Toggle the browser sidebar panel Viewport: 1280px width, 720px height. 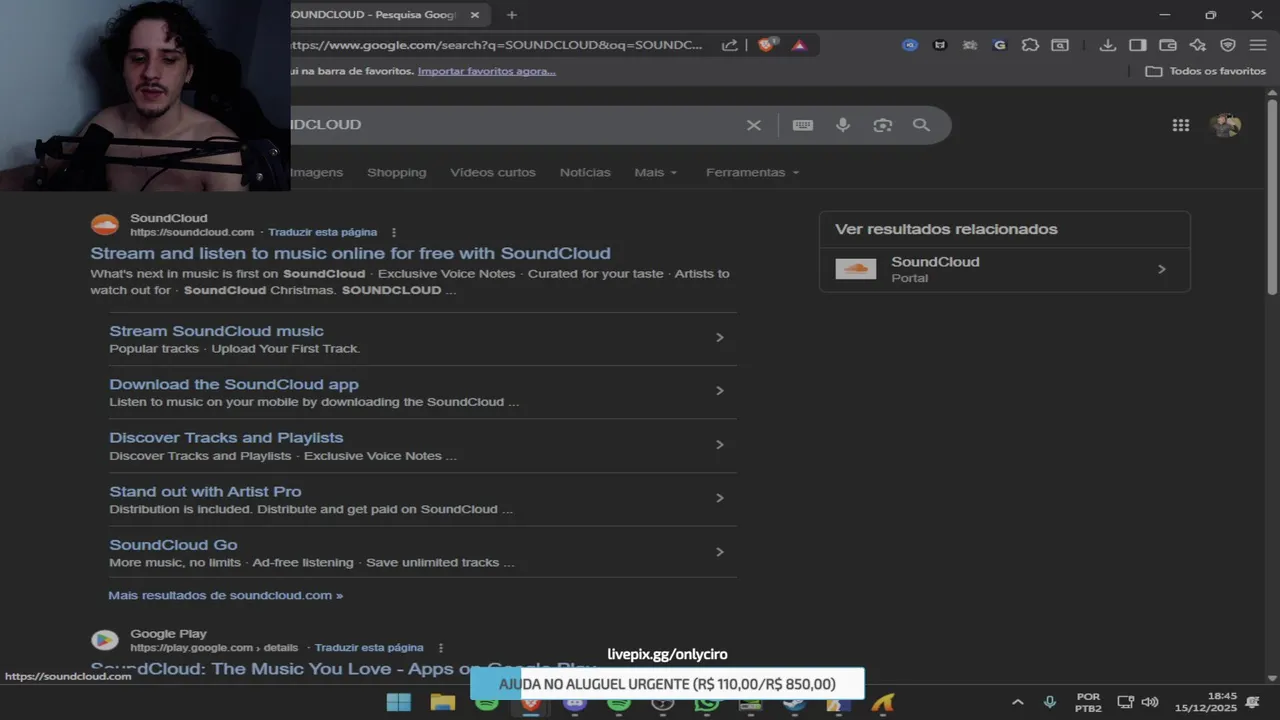coord(1137,45)
